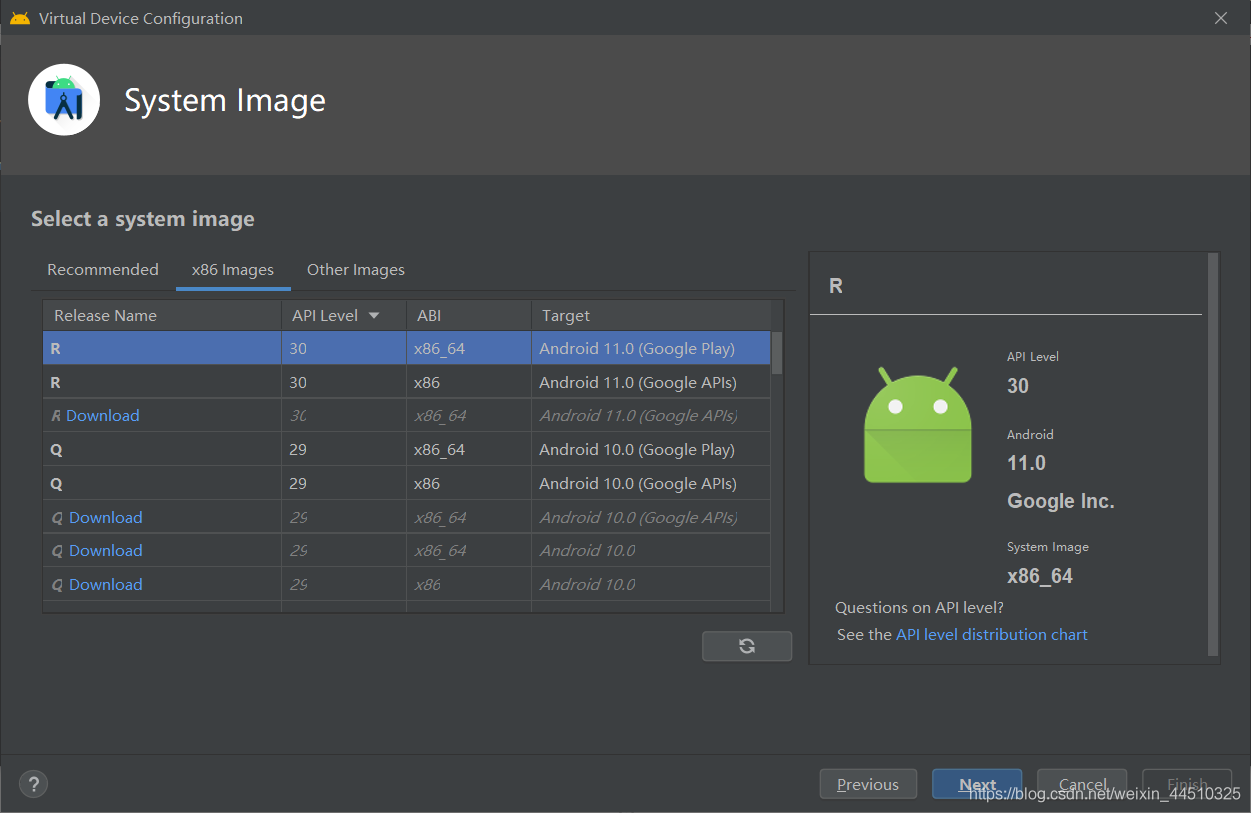Click the Android Studio logo in the header
The height and width of the screenshot is (813, 1251).
pos(64,100)
